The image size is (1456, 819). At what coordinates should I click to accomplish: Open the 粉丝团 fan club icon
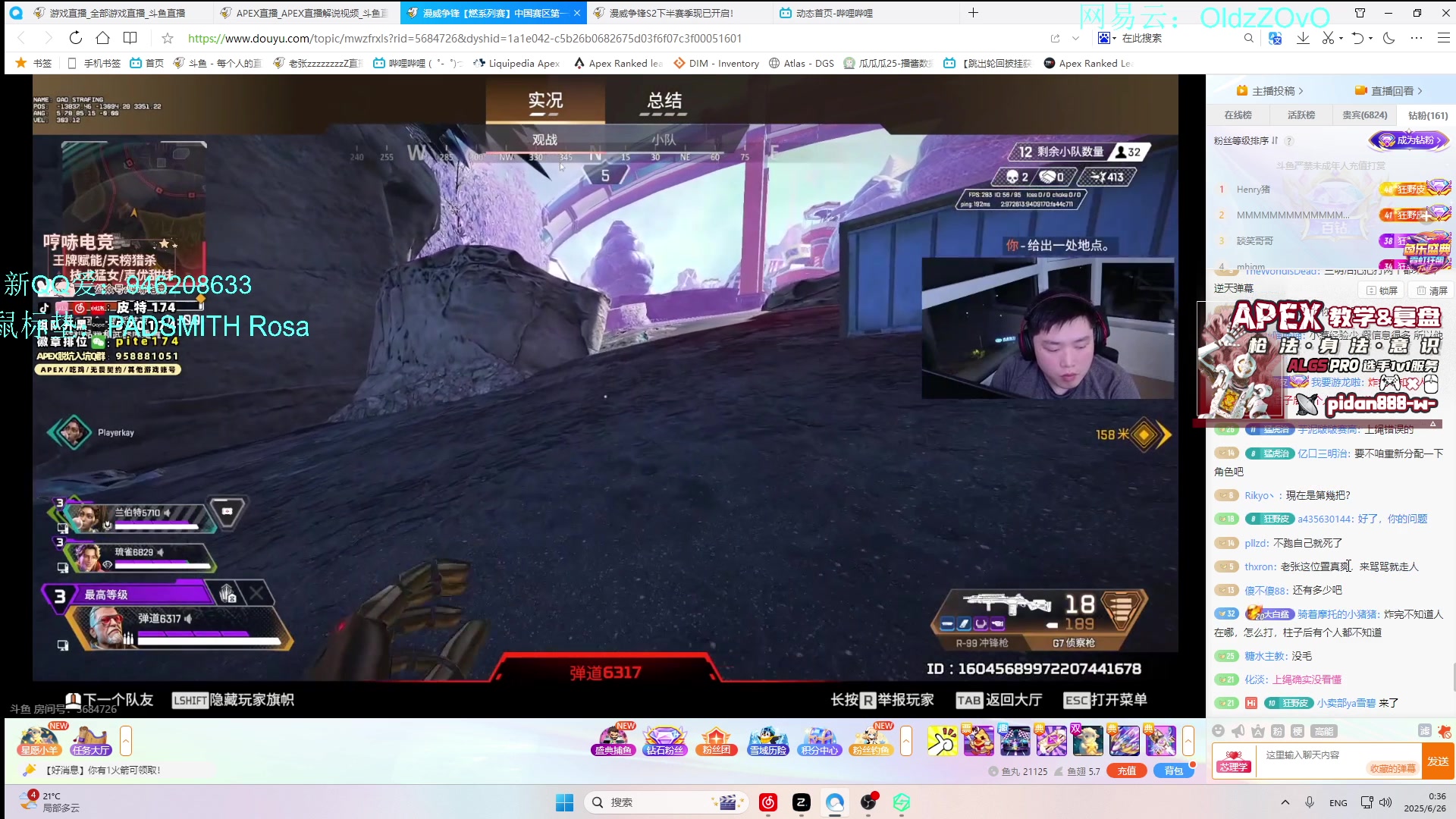[717, 740]
